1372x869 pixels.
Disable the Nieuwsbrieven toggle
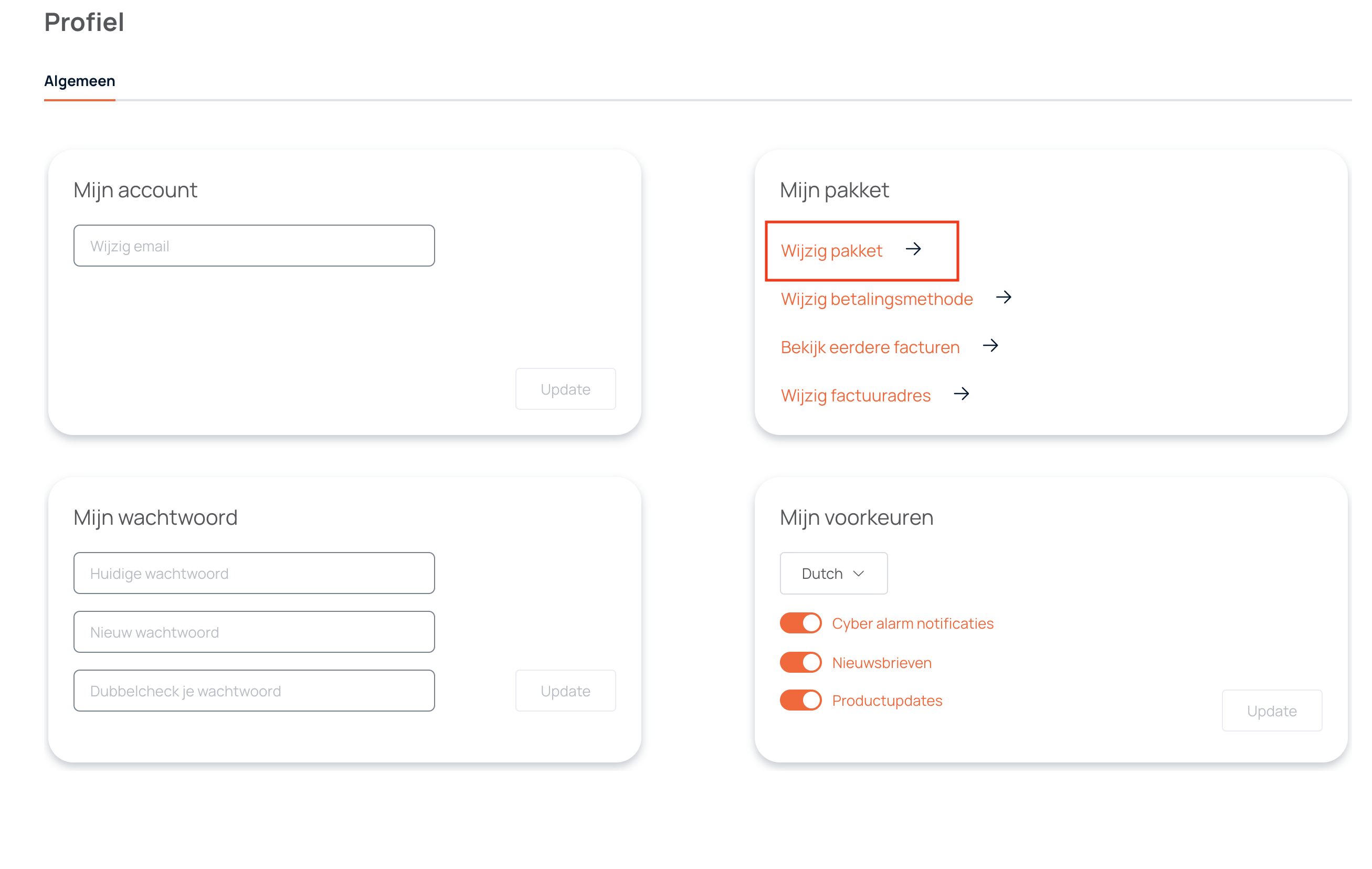click(800, 662)
